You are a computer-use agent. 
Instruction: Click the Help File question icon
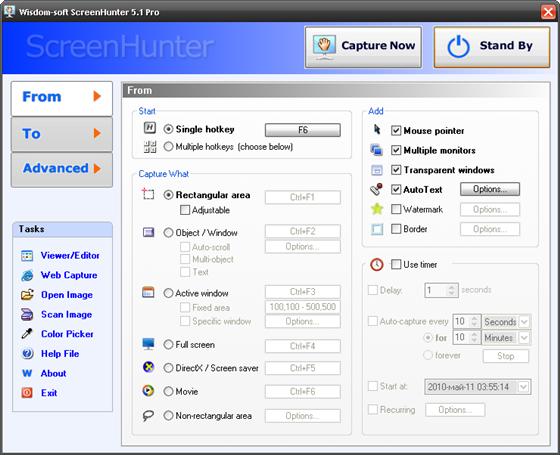tap(27, 354)
